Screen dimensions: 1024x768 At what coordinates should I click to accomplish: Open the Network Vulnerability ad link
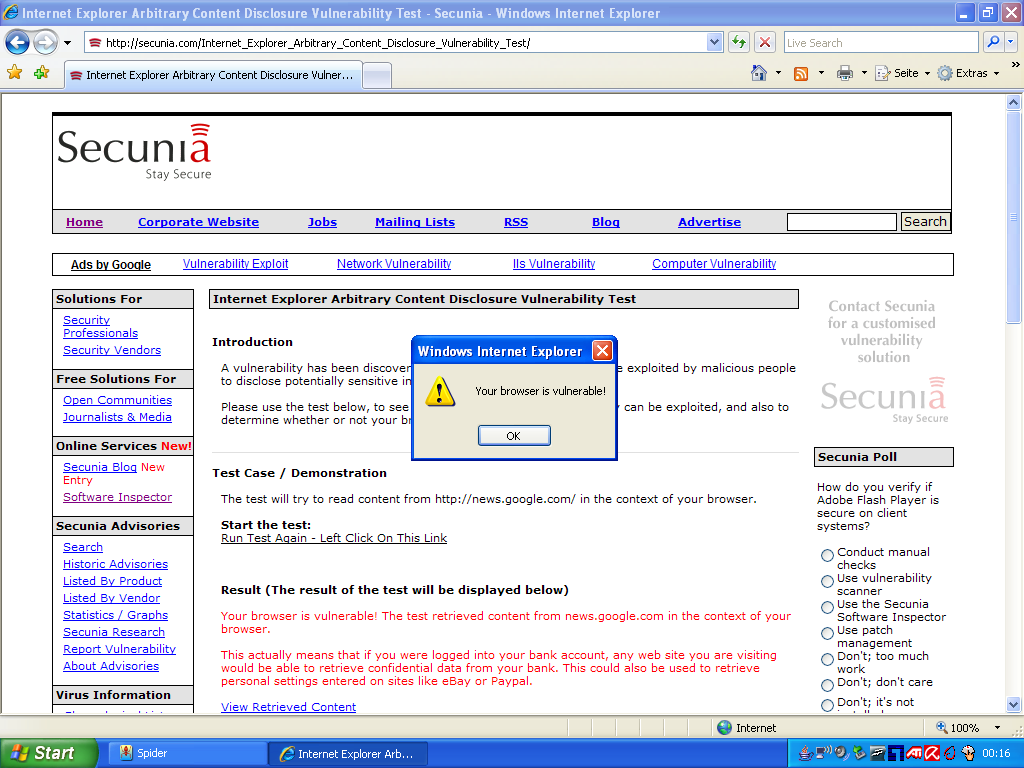tap(394, 264)
